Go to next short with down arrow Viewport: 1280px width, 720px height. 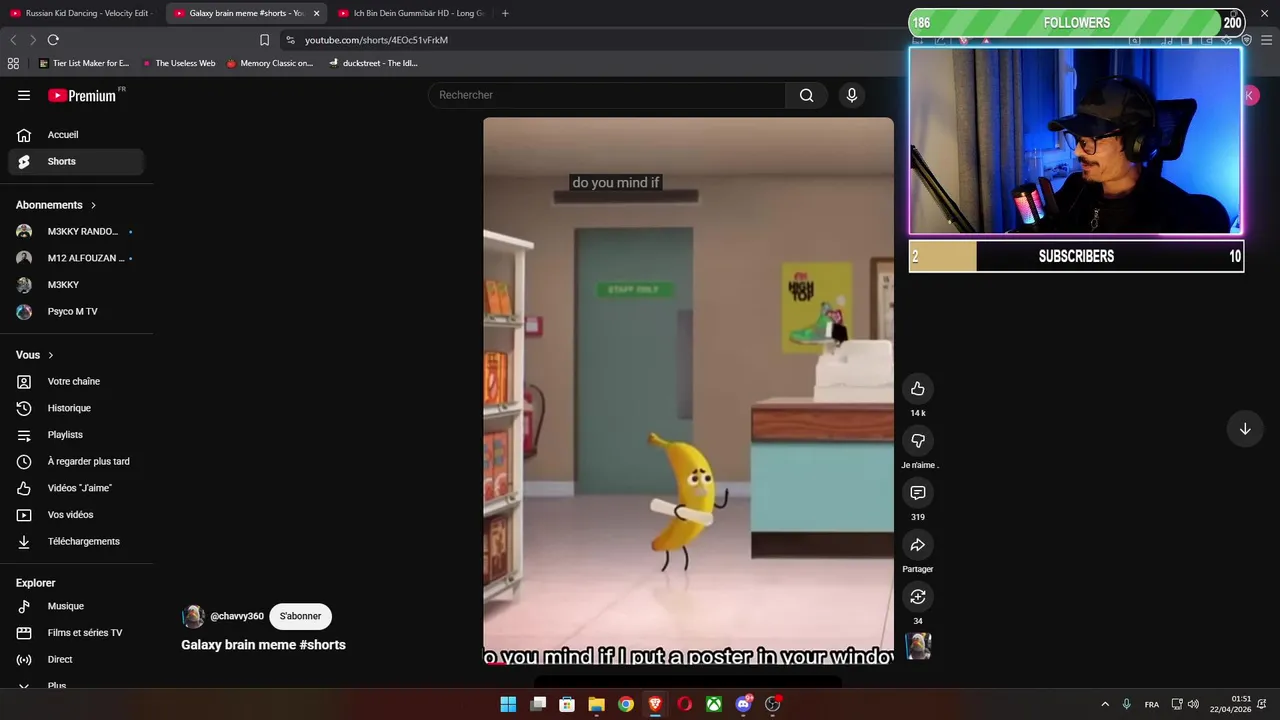coord(1245,429)
